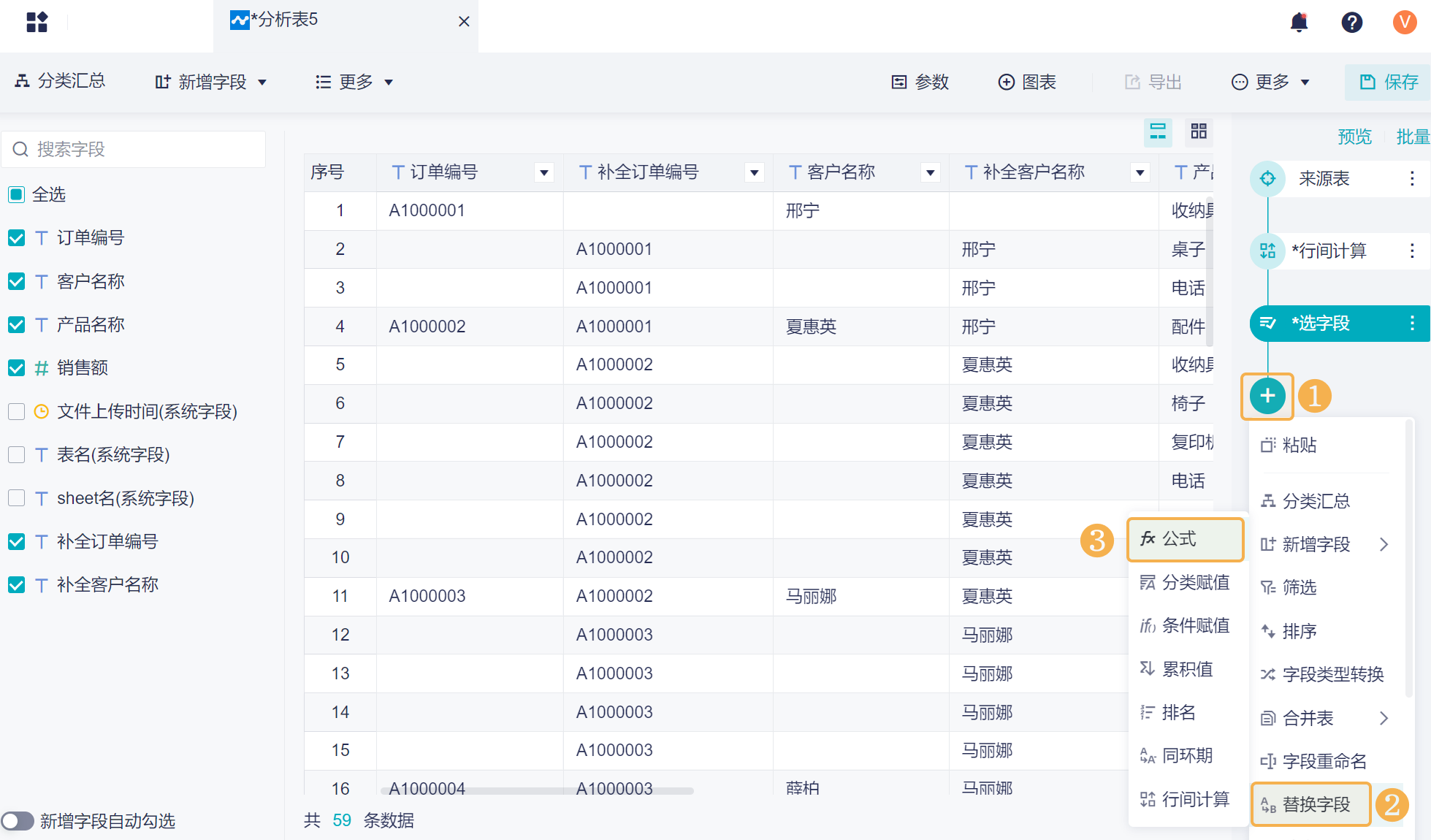The width and height of the screenshot is (1431, 840).
Task: Open 来源表 step three-dot menu
Action: pos(1412,178)
